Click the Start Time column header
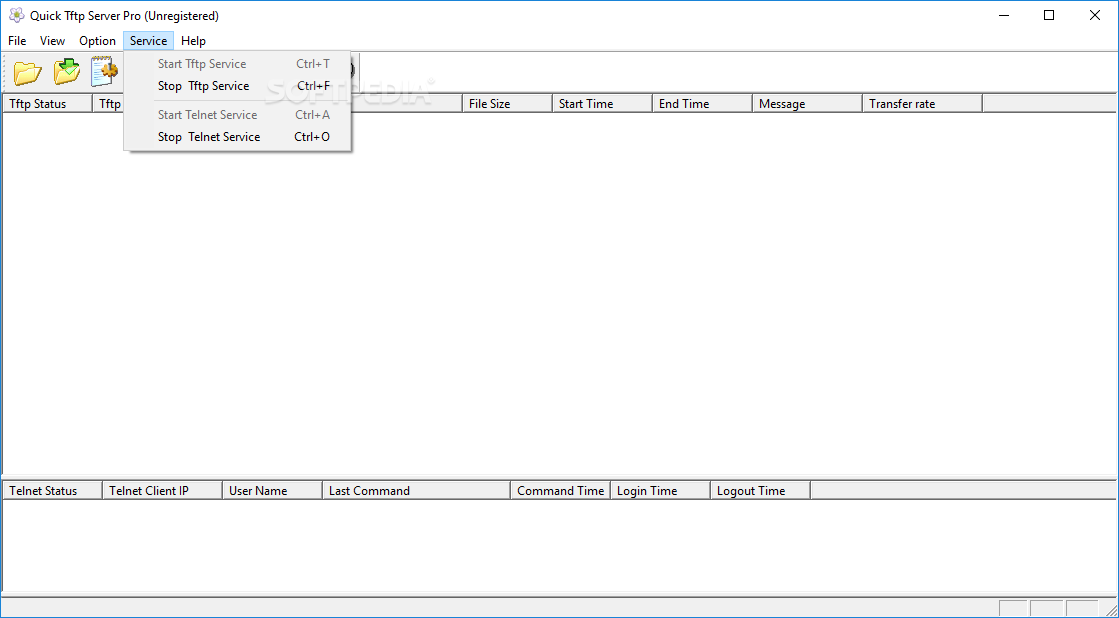This screenshot has width=1119, height=618. 602,103
